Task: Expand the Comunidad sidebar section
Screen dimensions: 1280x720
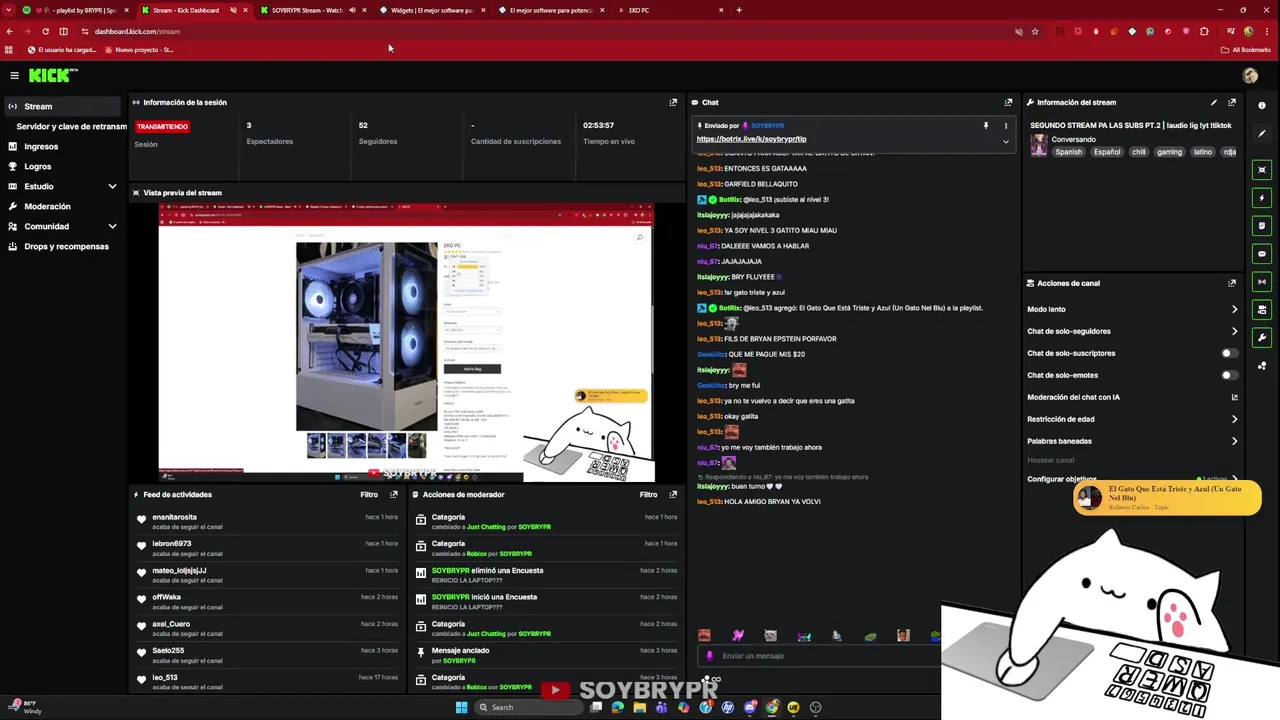Action: coord(112,226)
